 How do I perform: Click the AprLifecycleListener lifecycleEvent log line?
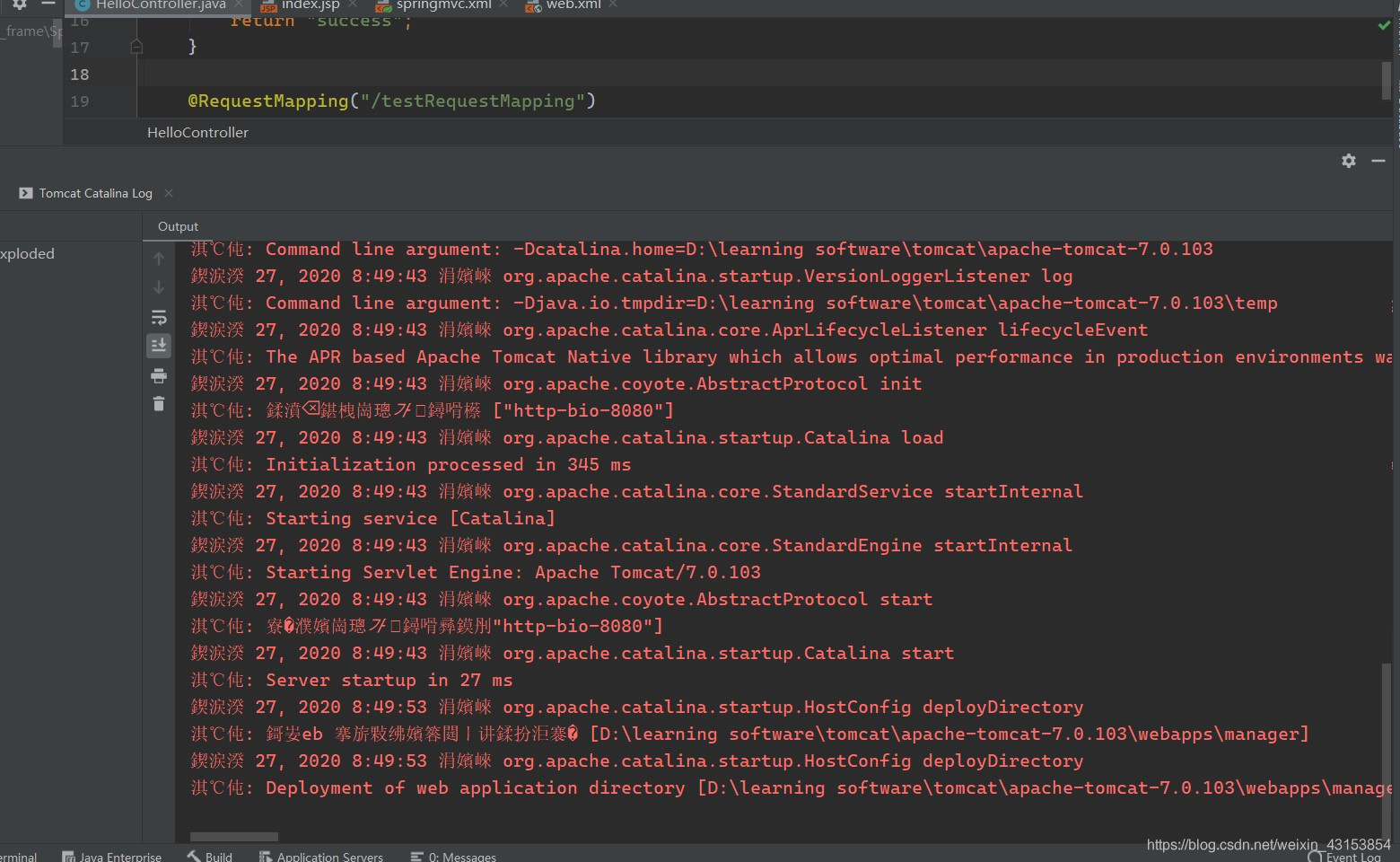tap(669, 330)
